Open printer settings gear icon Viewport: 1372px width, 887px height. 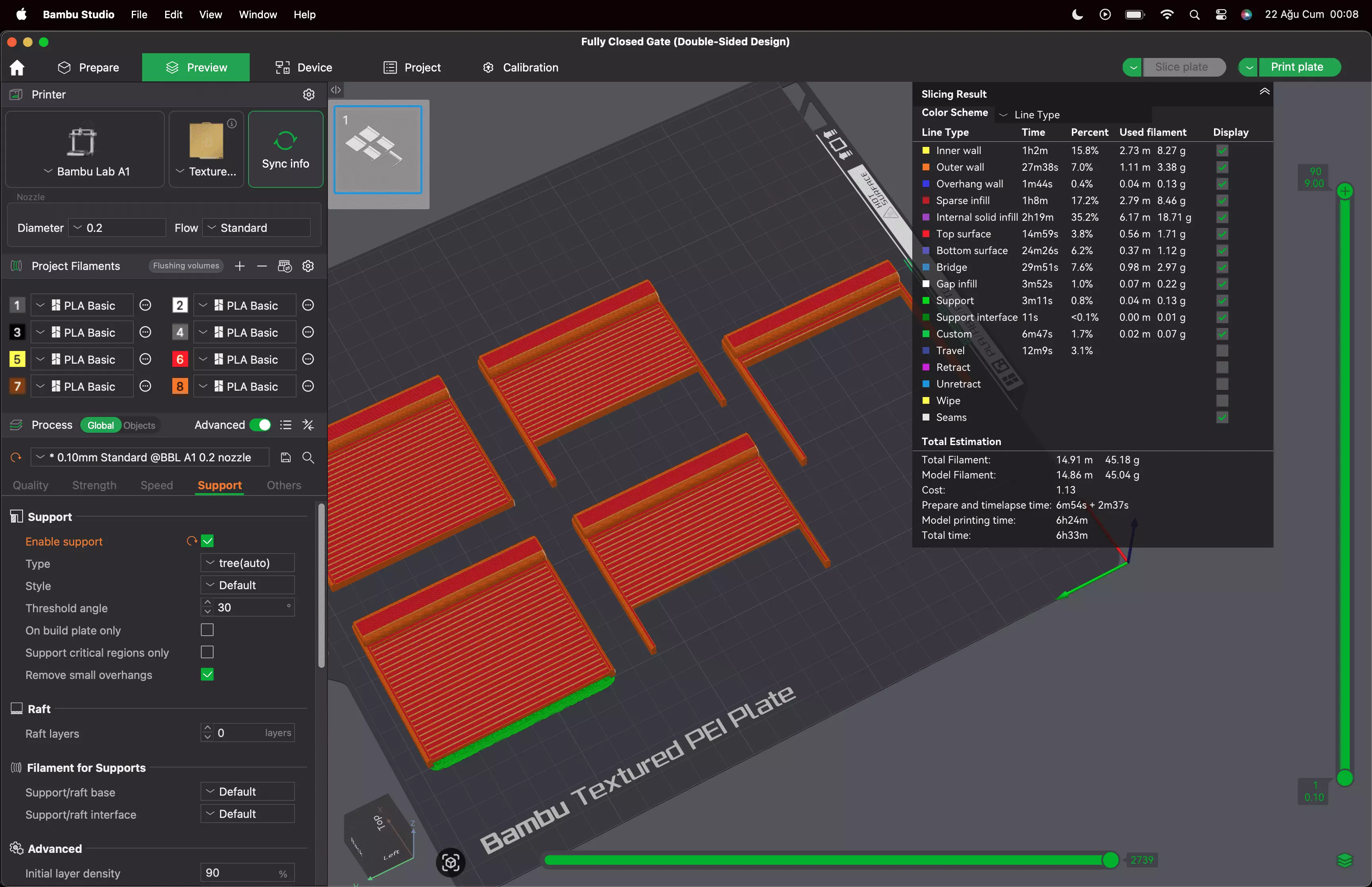click(x=308, y=94)
